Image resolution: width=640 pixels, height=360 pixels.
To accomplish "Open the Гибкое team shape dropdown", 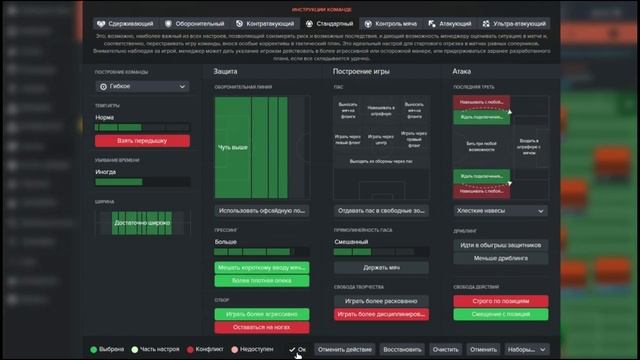I will click(142, 87).
